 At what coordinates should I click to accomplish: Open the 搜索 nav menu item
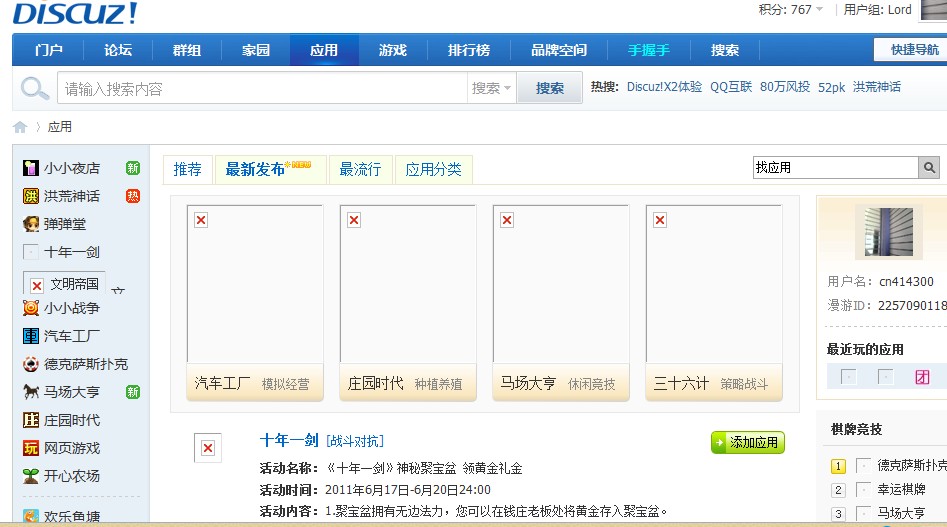click(725, 50)
